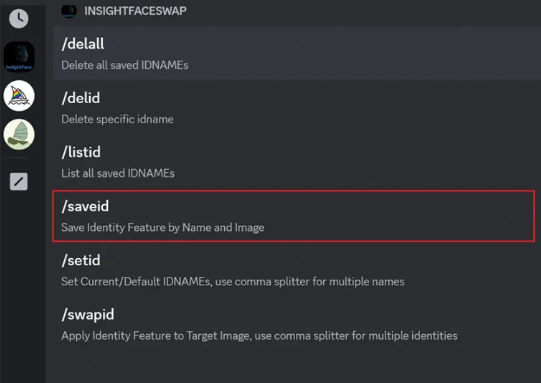Select the highlighted /saveid command

294,216
